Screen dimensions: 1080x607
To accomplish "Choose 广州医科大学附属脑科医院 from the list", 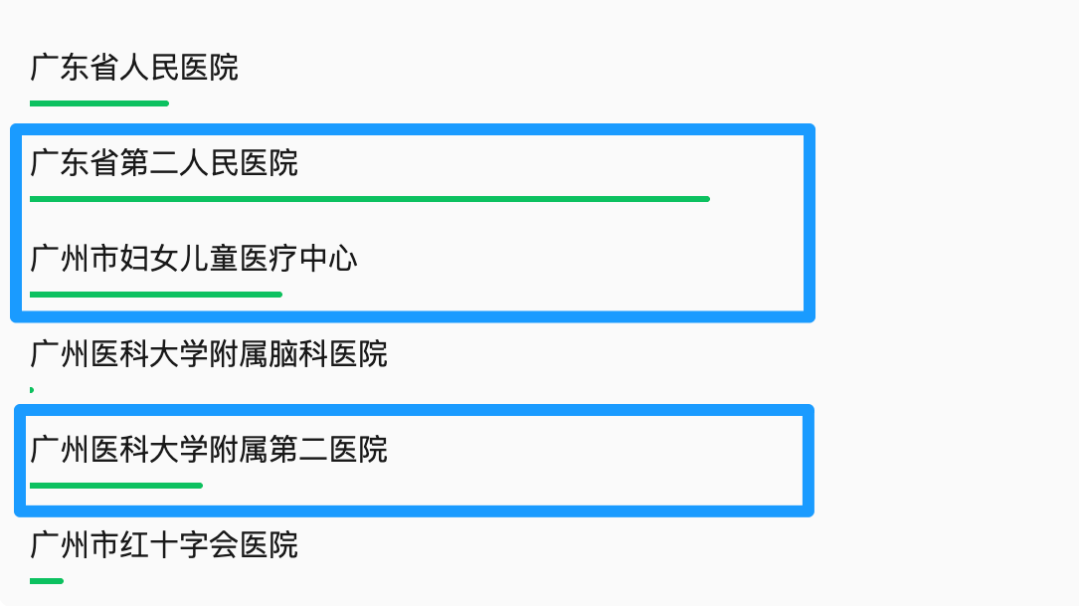I will point(209,354).
